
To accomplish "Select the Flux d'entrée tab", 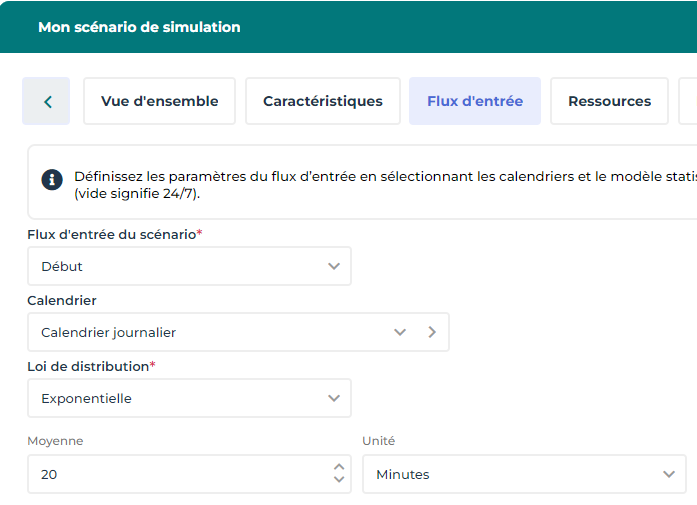I will (x=475, y=101).
